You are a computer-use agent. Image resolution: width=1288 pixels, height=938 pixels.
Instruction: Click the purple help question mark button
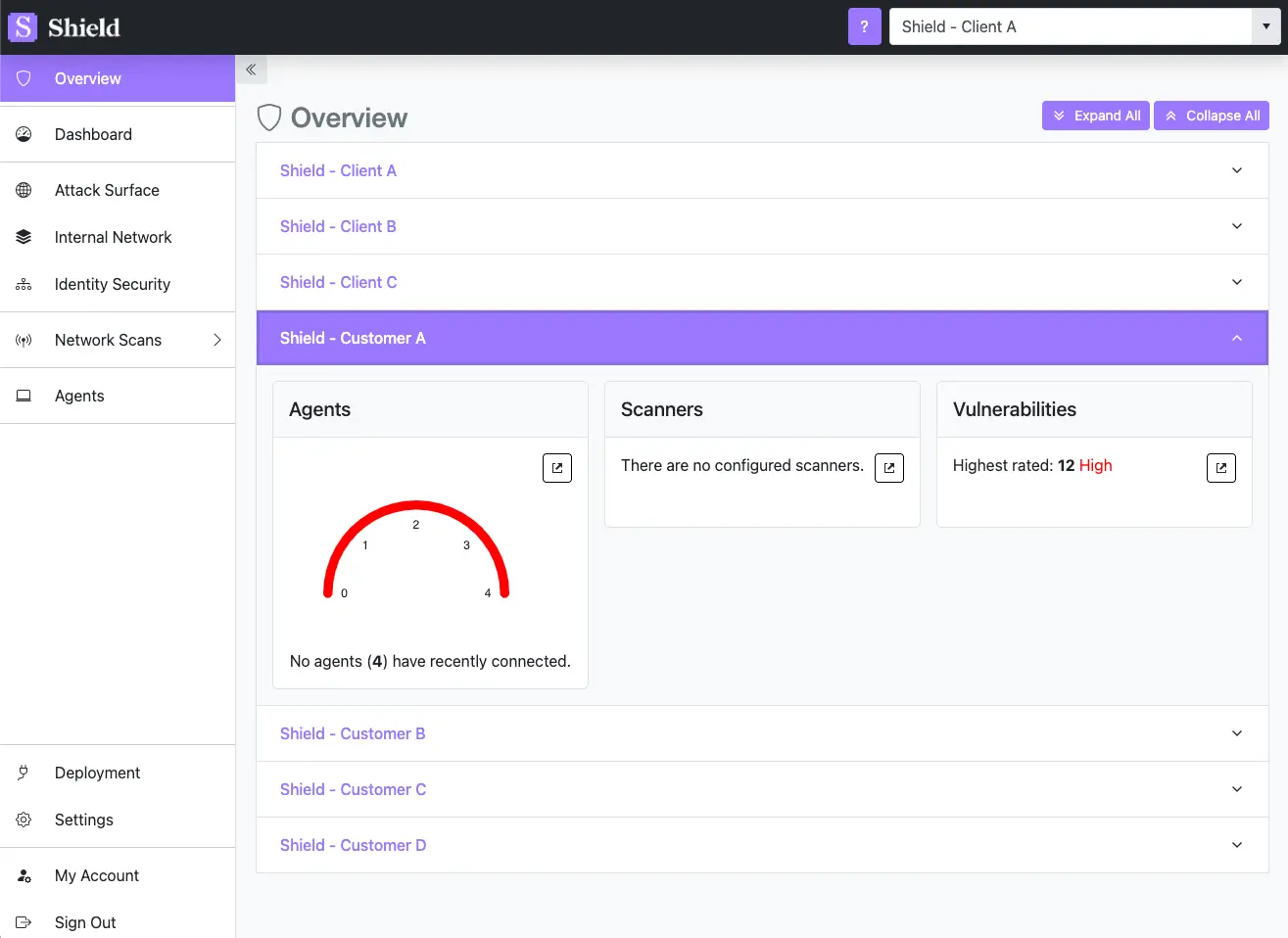point(864,26)
